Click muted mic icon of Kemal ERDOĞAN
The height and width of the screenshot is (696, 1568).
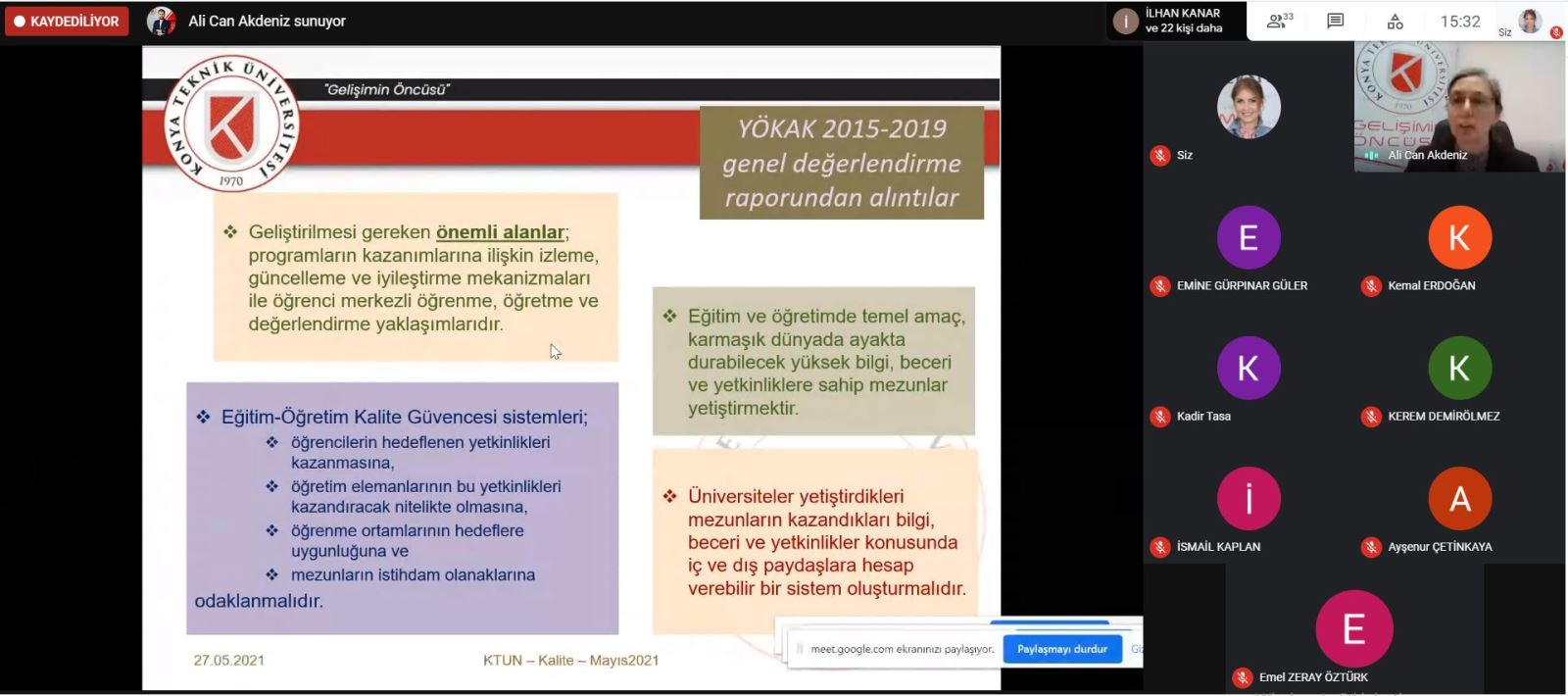1371,286
